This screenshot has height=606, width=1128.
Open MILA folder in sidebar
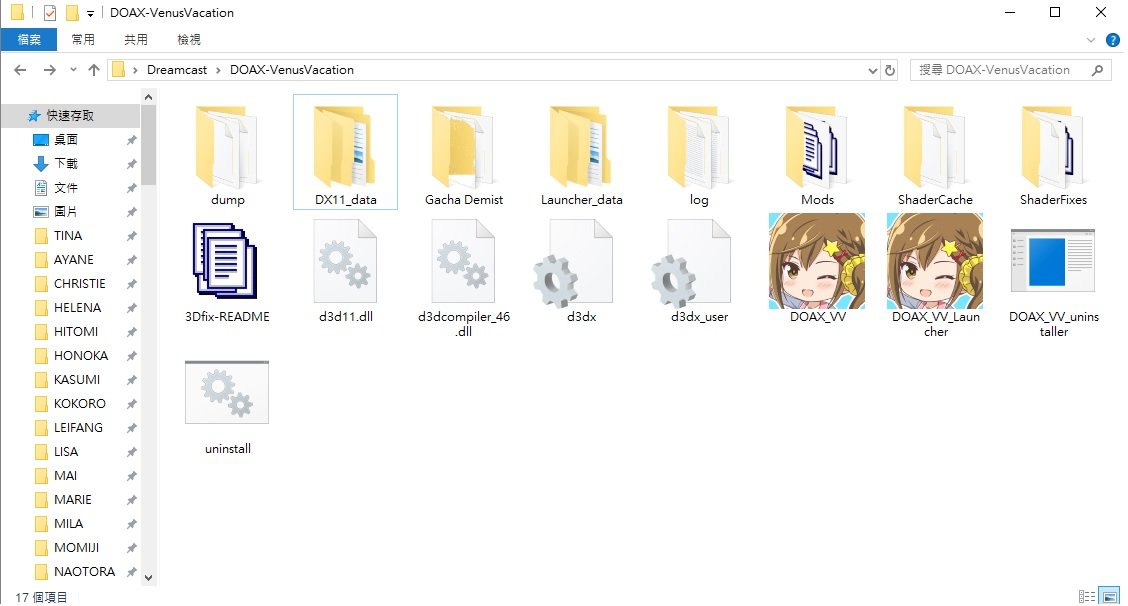(70, 523)
